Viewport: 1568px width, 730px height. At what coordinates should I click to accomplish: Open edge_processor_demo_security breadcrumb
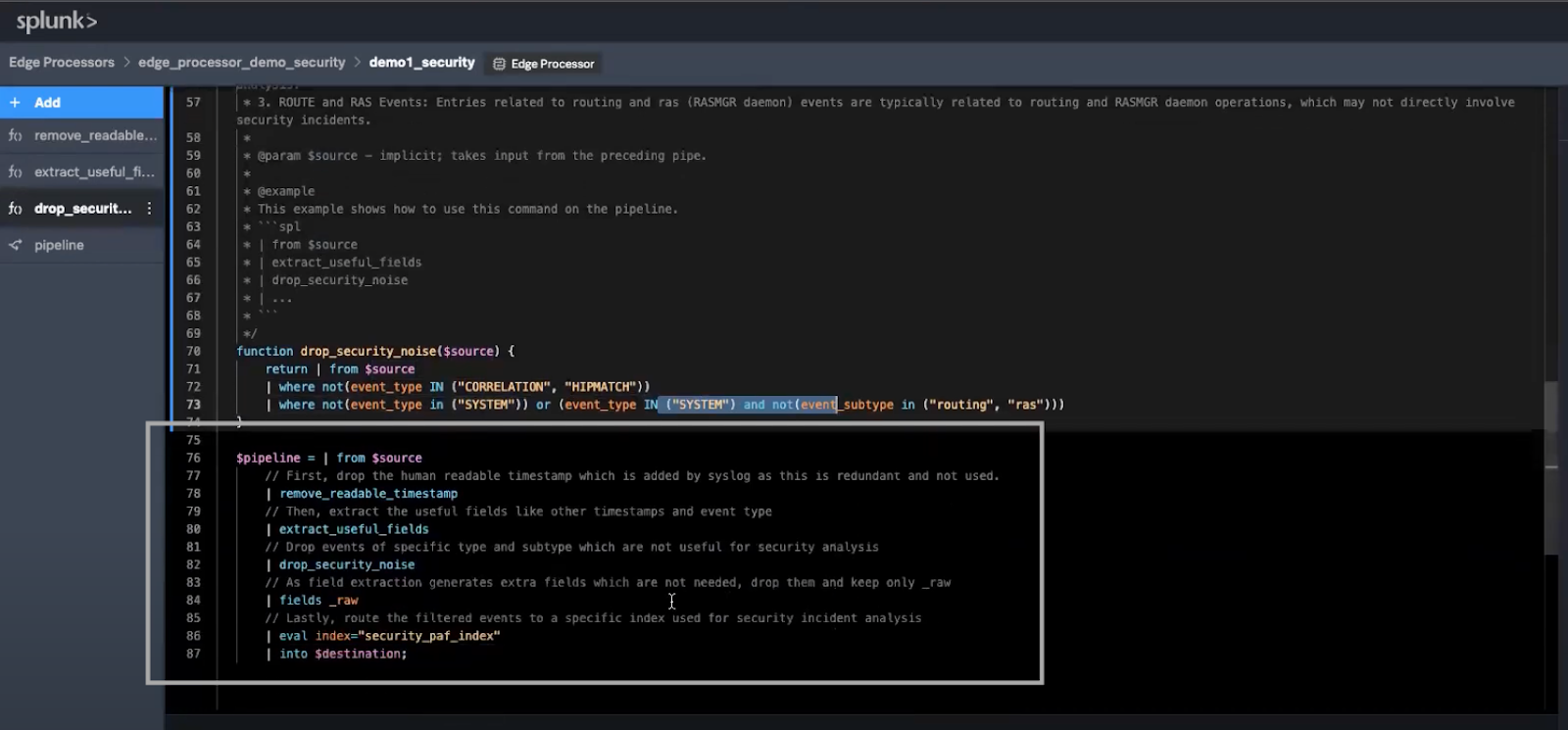pos(241,62)
